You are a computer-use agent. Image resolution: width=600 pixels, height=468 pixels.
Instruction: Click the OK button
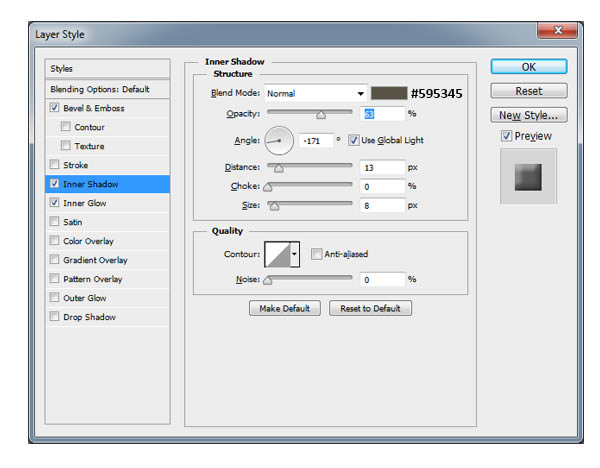(529, 67)
